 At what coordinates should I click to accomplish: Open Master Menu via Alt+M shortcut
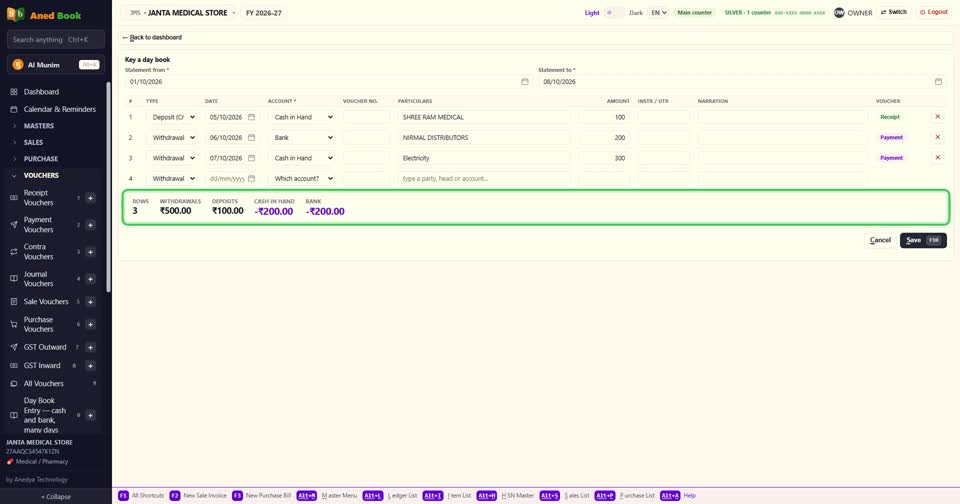coord(327,495)
